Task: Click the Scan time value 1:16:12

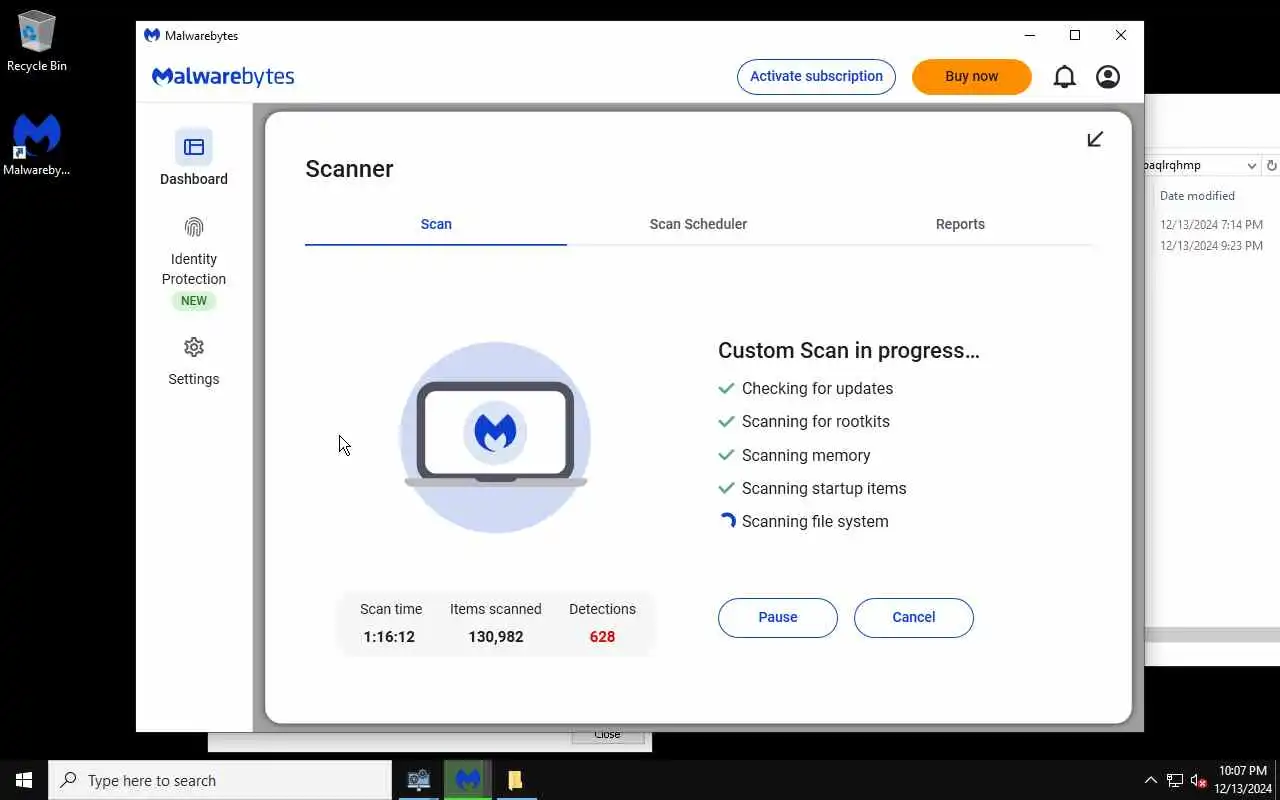Action: (x=389, y=637)
